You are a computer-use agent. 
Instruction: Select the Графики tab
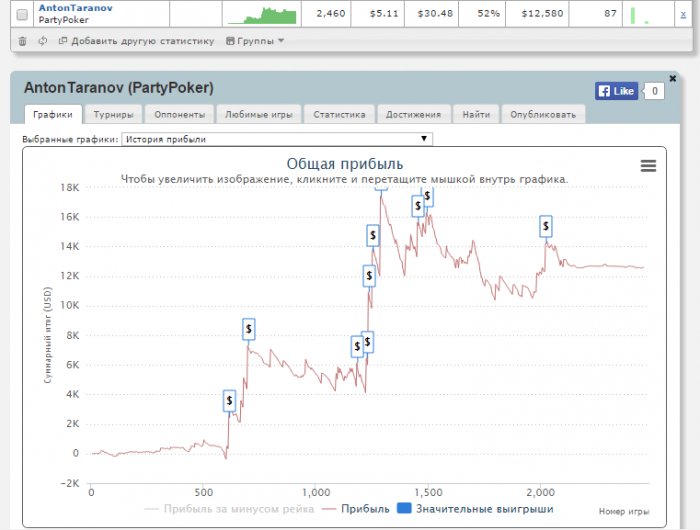(53, 114)
